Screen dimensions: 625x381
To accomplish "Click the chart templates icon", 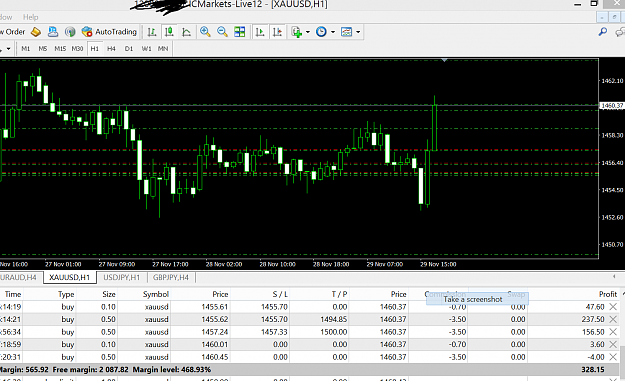I will click(x=346, y=32).
